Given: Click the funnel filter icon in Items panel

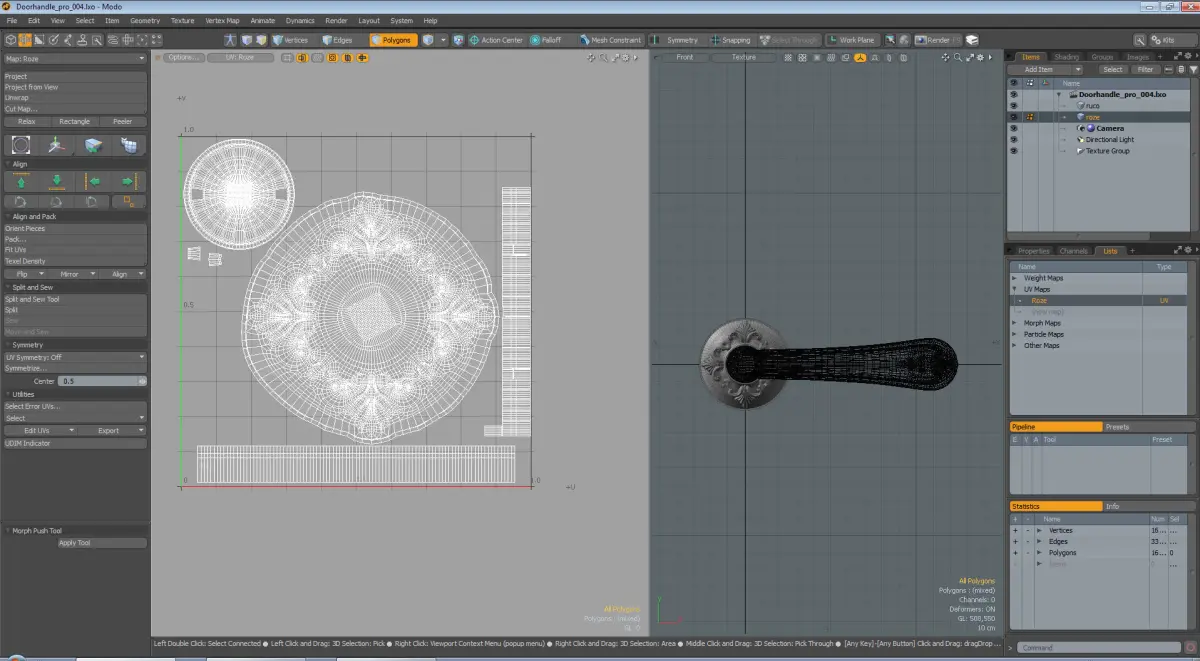Looking at the screenshot, I should point(1192,70).
